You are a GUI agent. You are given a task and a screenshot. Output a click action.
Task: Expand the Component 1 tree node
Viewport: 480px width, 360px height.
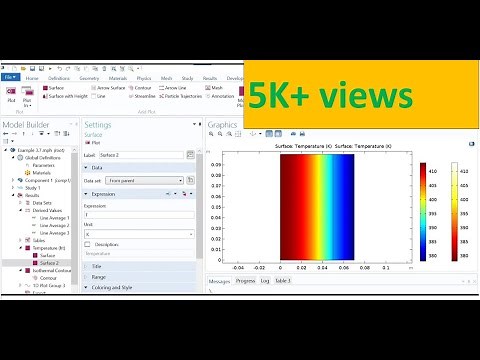[x=13, y=180]
